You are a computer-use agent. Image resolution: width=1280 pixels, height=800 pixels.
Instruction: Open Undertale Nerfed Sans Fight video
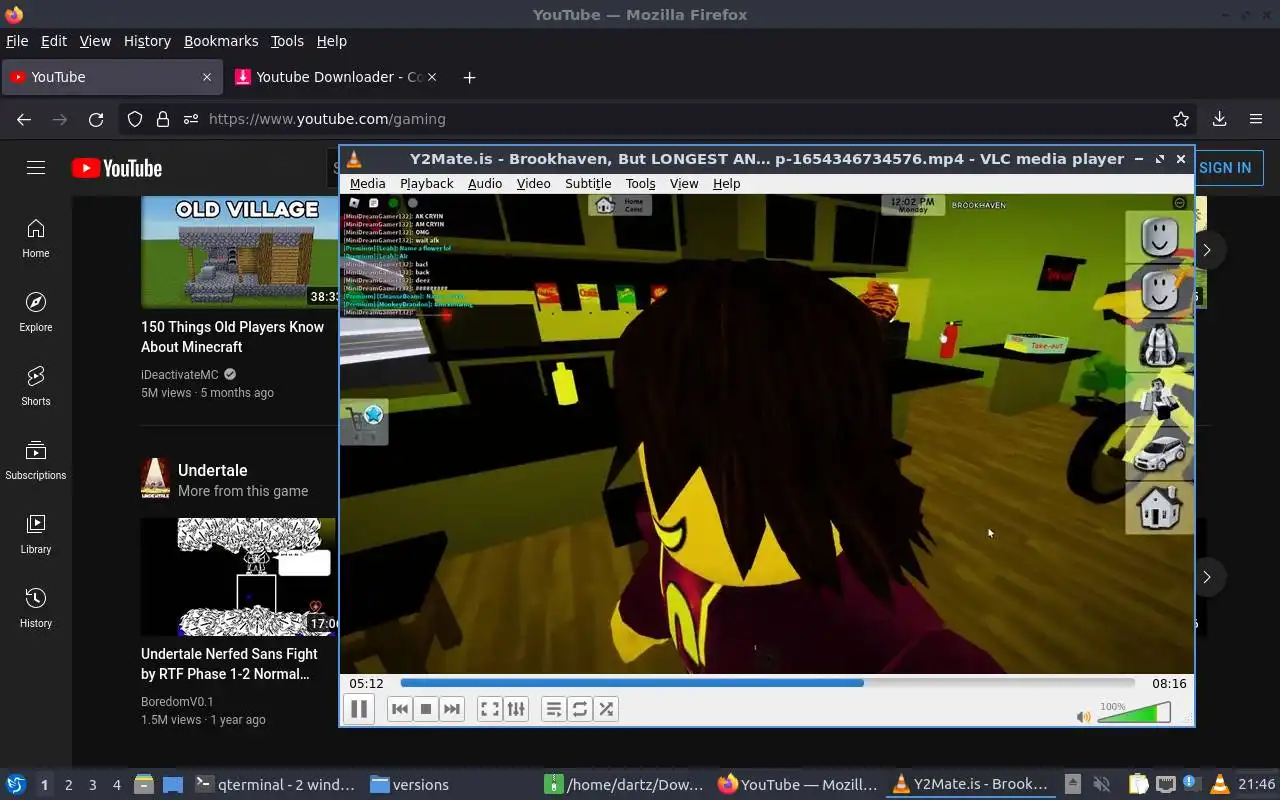(229, 664)
